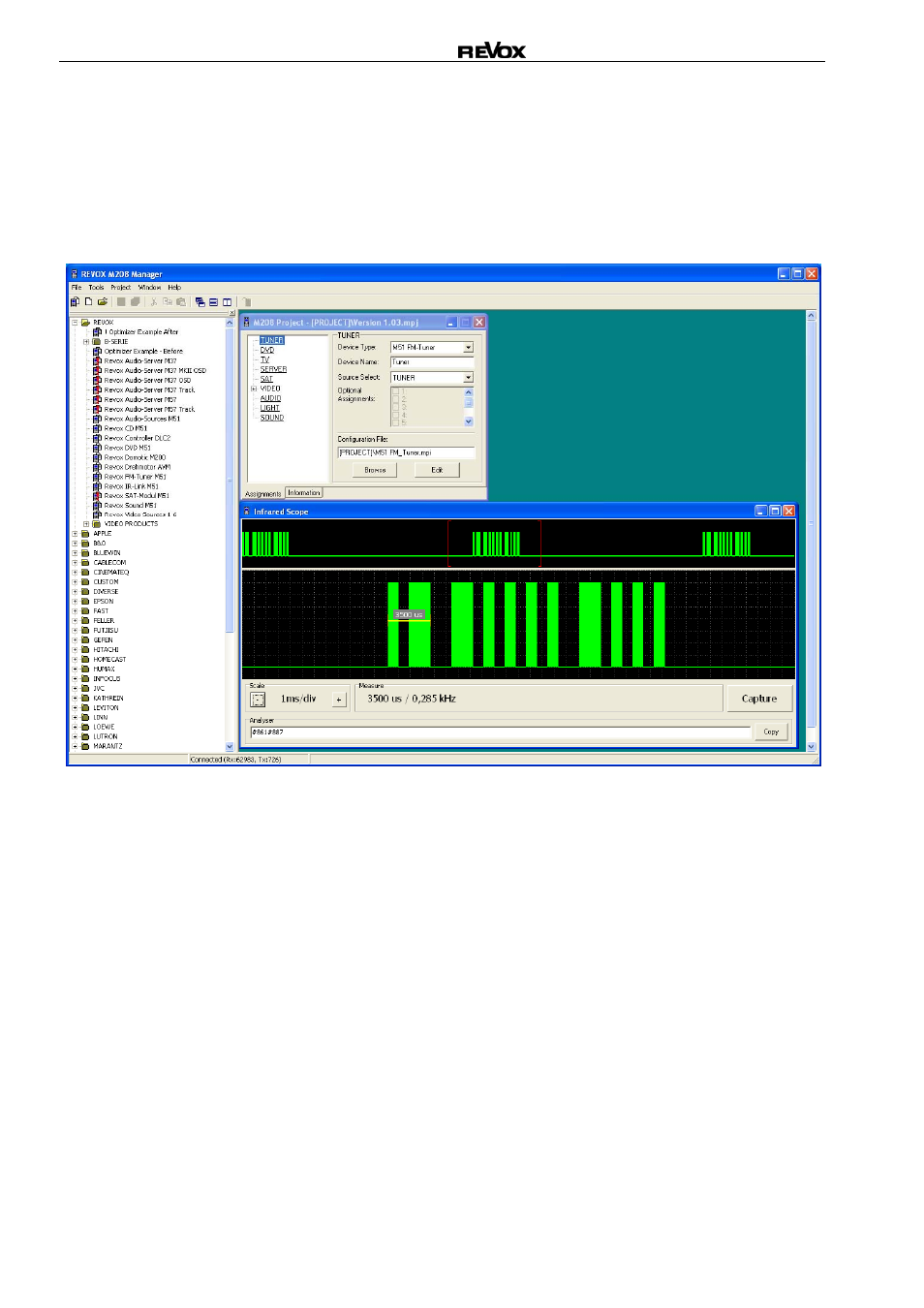The image size is (924, 1308).
Task: Click the main workspace scroll-up arrow
Action: click(x=812, y=316)
